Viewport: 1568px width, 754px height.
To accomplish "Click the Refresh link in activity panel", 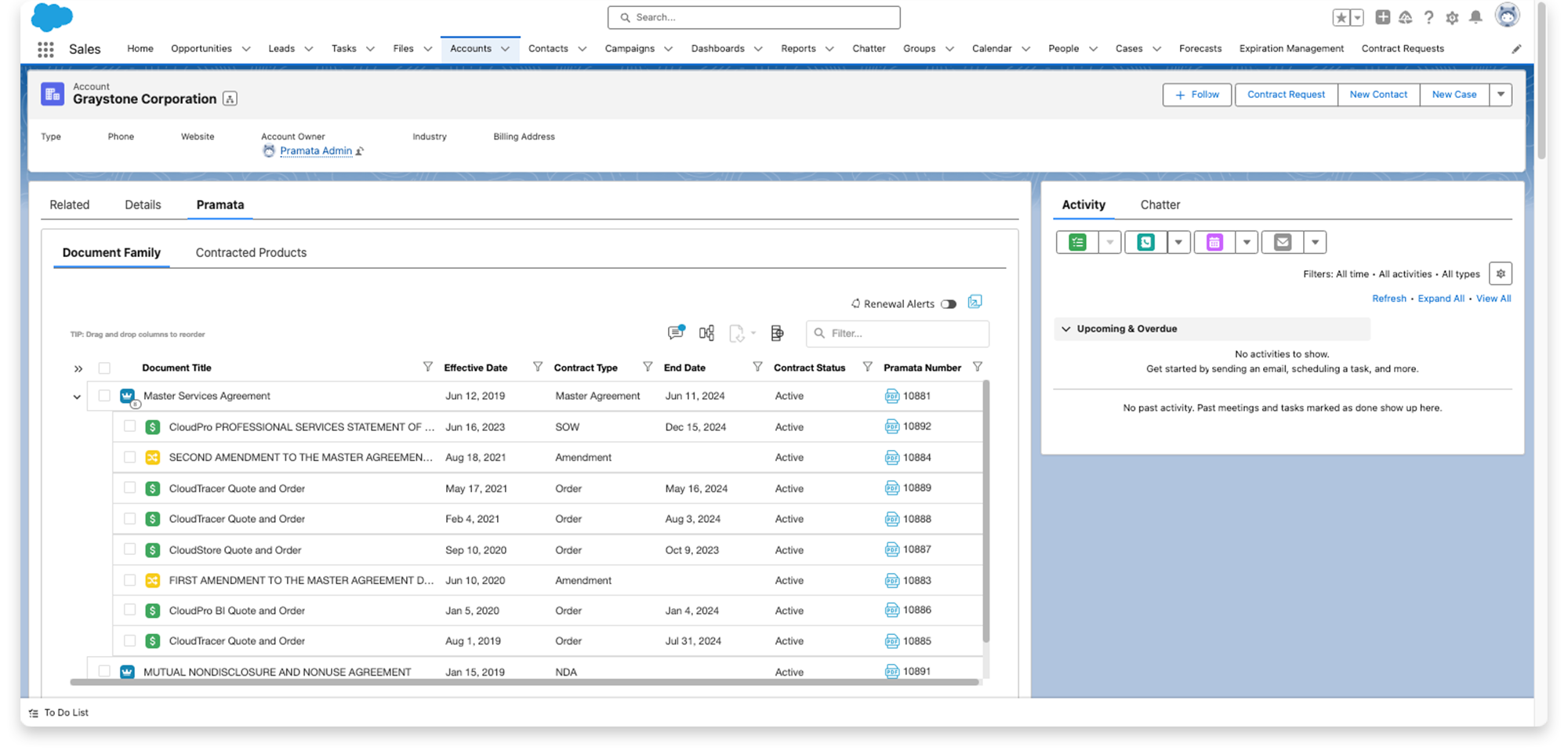I will pos(1389,299).
